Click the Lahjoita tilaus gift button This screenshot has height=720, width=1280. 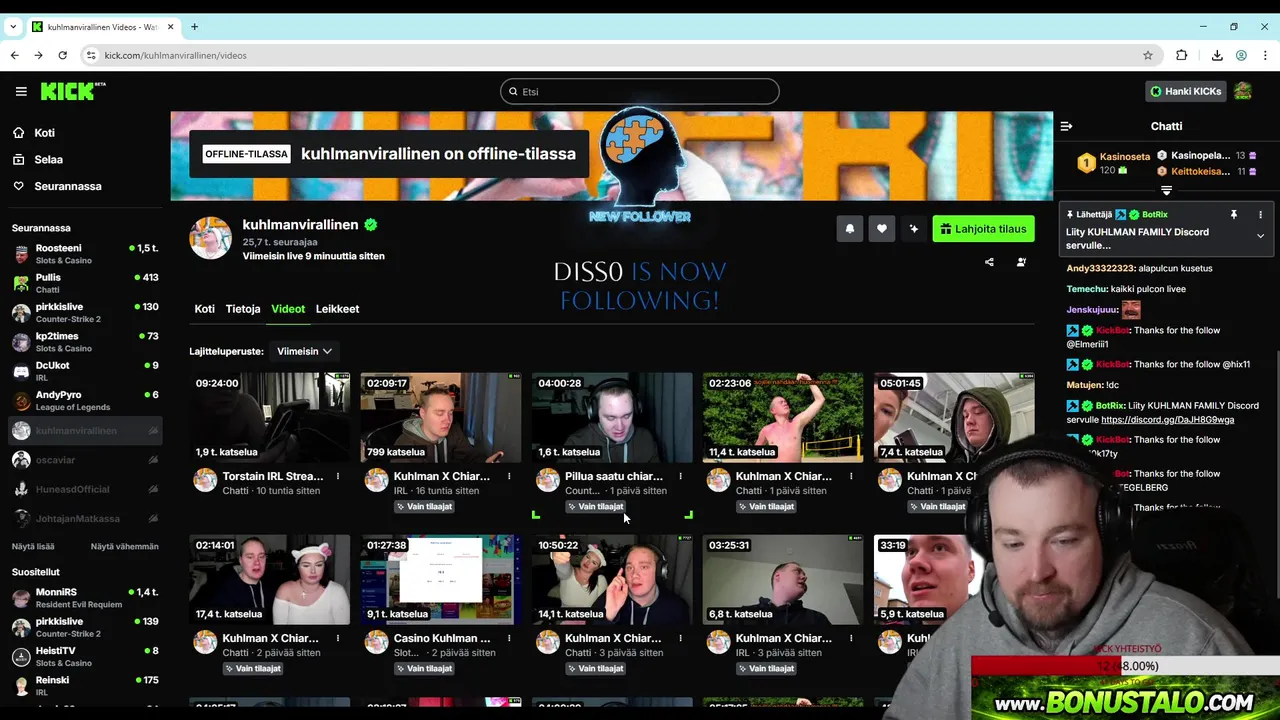[983, 229]
